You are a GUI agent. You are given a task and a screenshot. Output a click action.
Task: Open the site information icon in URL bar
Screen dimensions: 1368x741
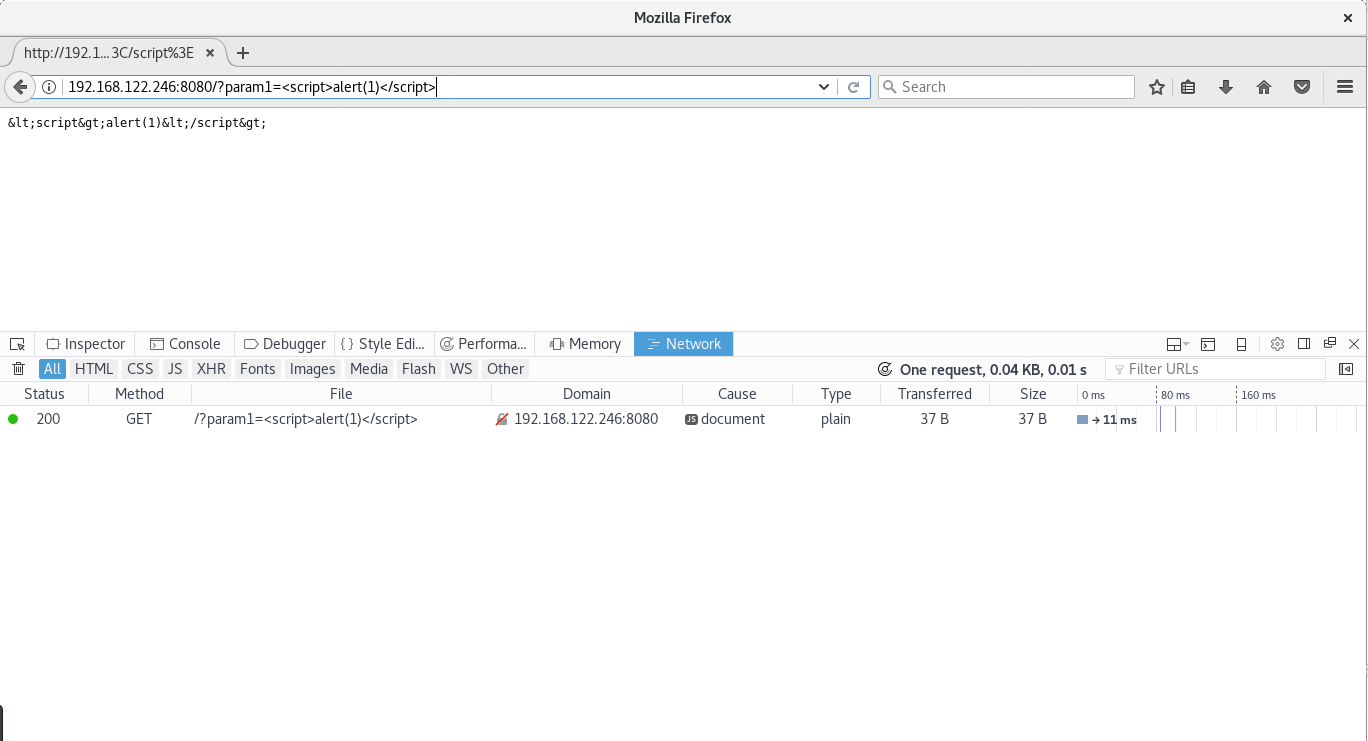click(48, 87)
